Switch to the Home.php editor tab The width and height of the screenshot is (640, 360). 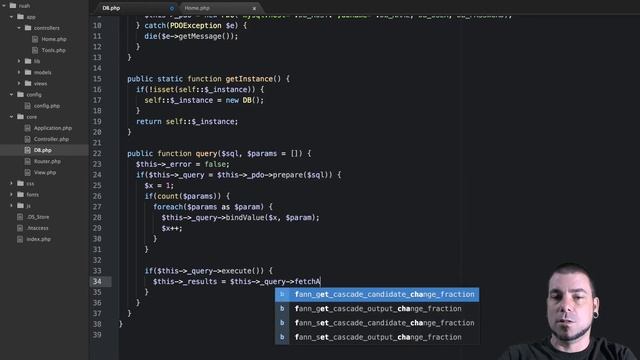[220, 8]
